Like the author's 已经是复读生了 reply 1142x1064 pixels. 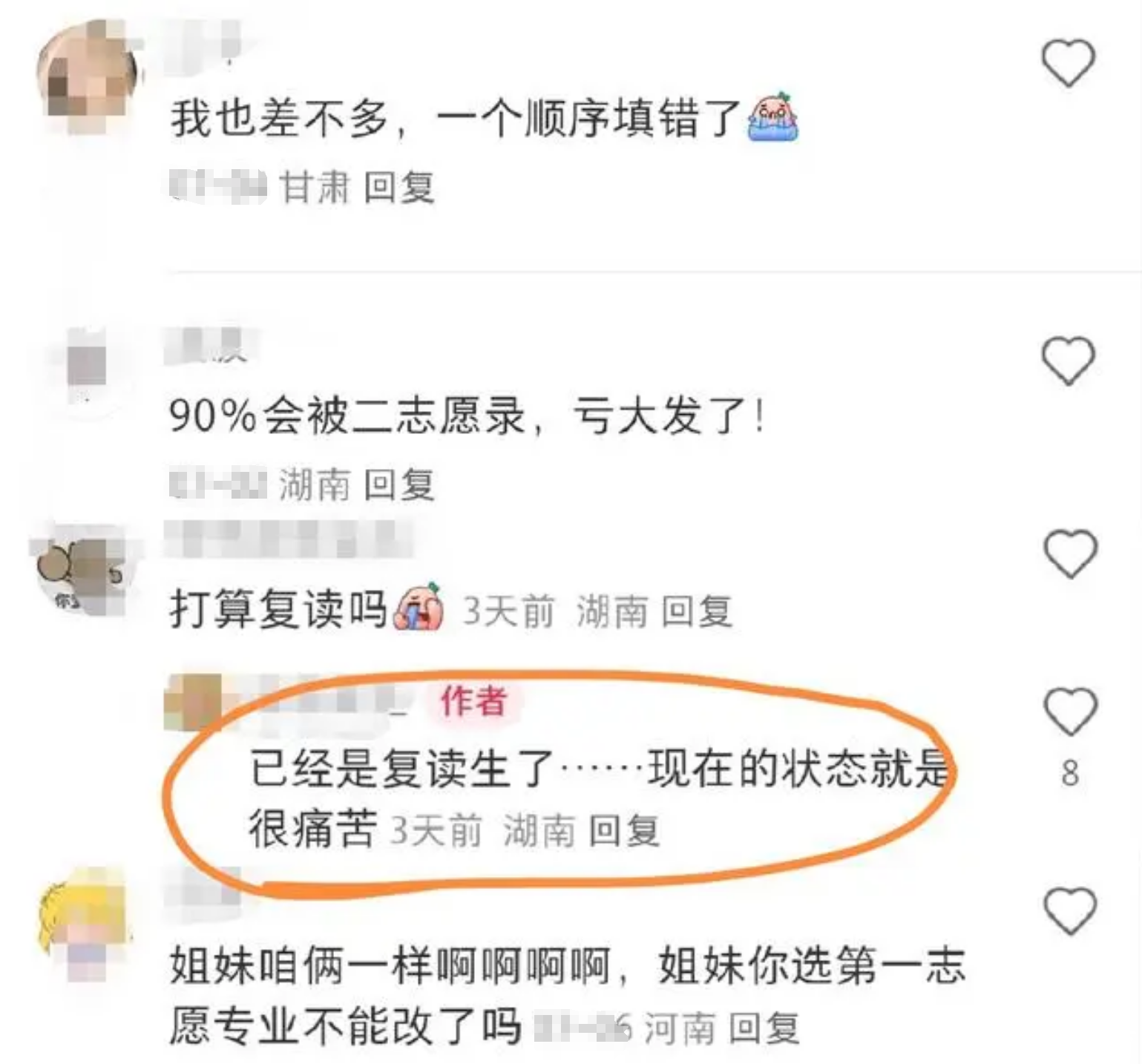[1070, 711]
